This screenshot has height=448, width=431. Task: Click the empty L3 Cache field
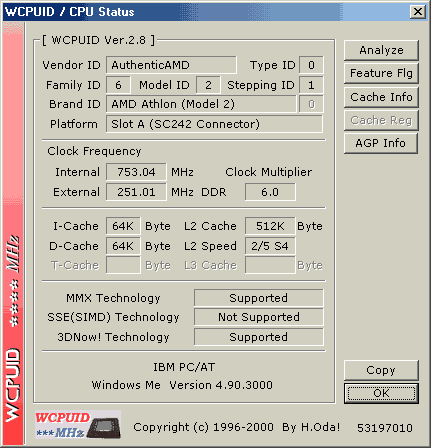coord(270,265)
